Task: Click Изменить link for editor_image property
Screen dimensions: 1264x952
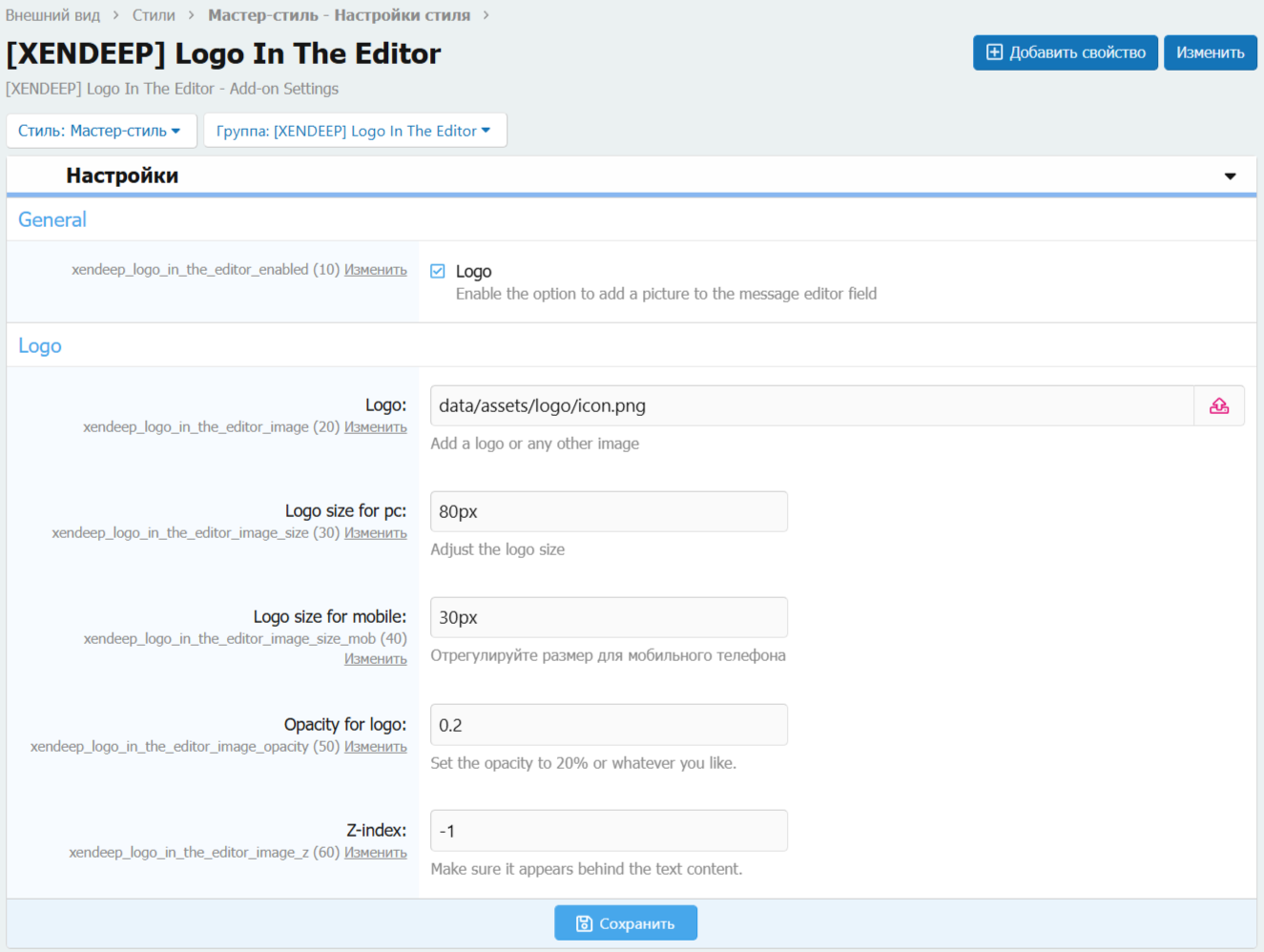Action: pos(375,427)
